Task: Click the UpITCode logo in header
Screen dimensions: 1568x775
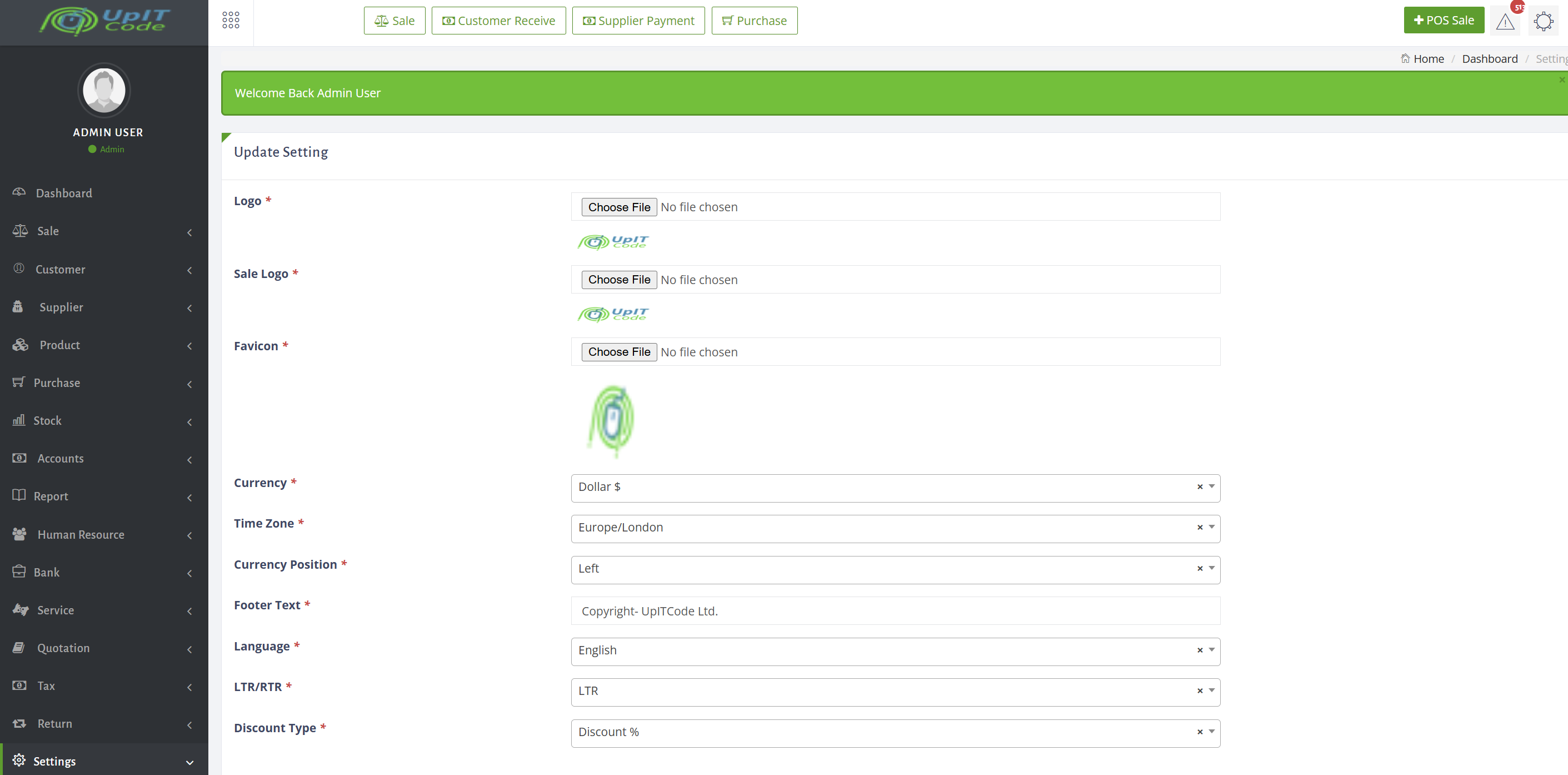Action: (x=104, y=21)
